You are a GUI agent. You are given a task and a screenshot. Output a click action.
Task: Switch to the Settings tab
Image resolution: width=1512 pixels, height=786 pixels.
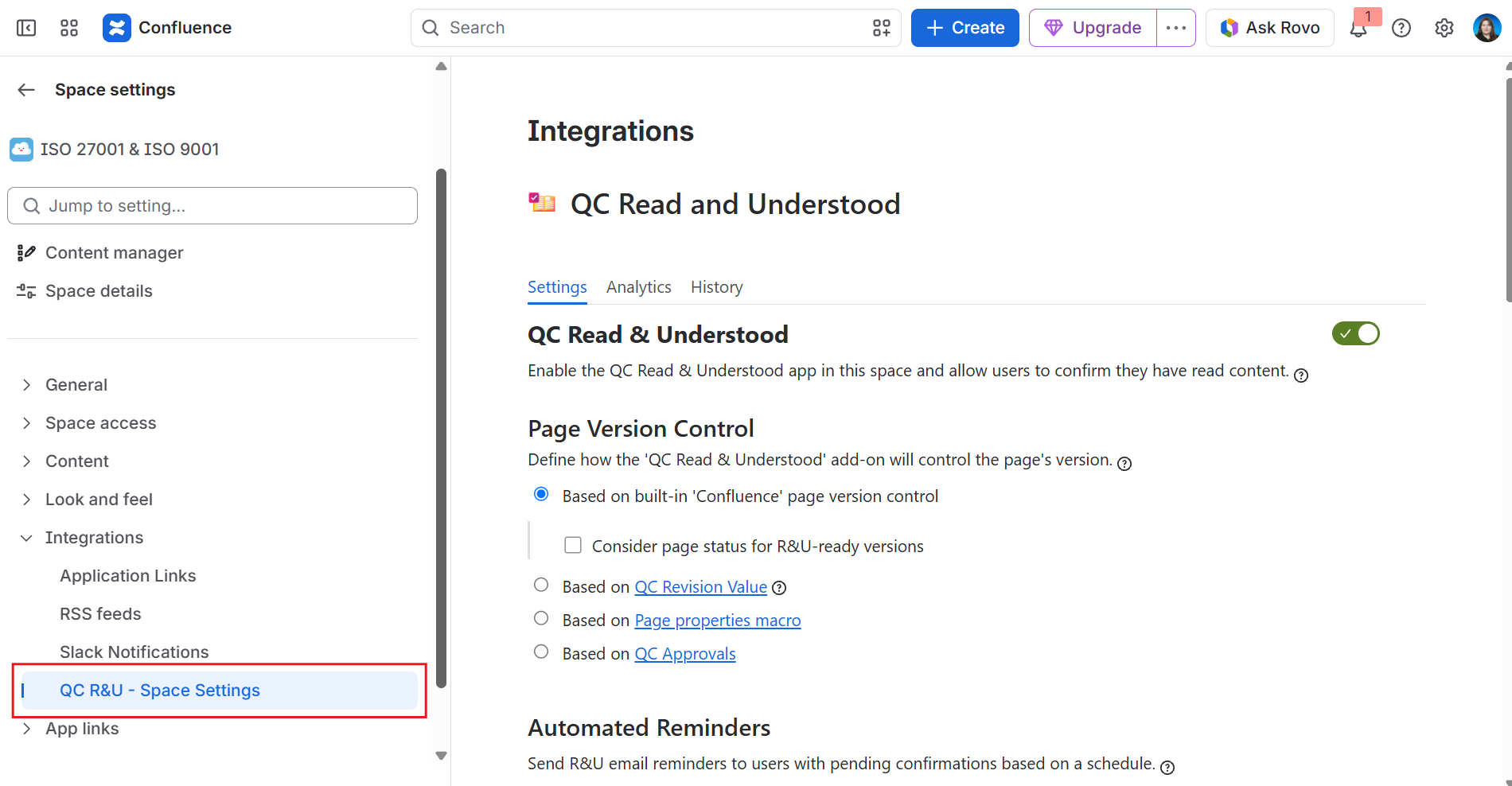557,287
